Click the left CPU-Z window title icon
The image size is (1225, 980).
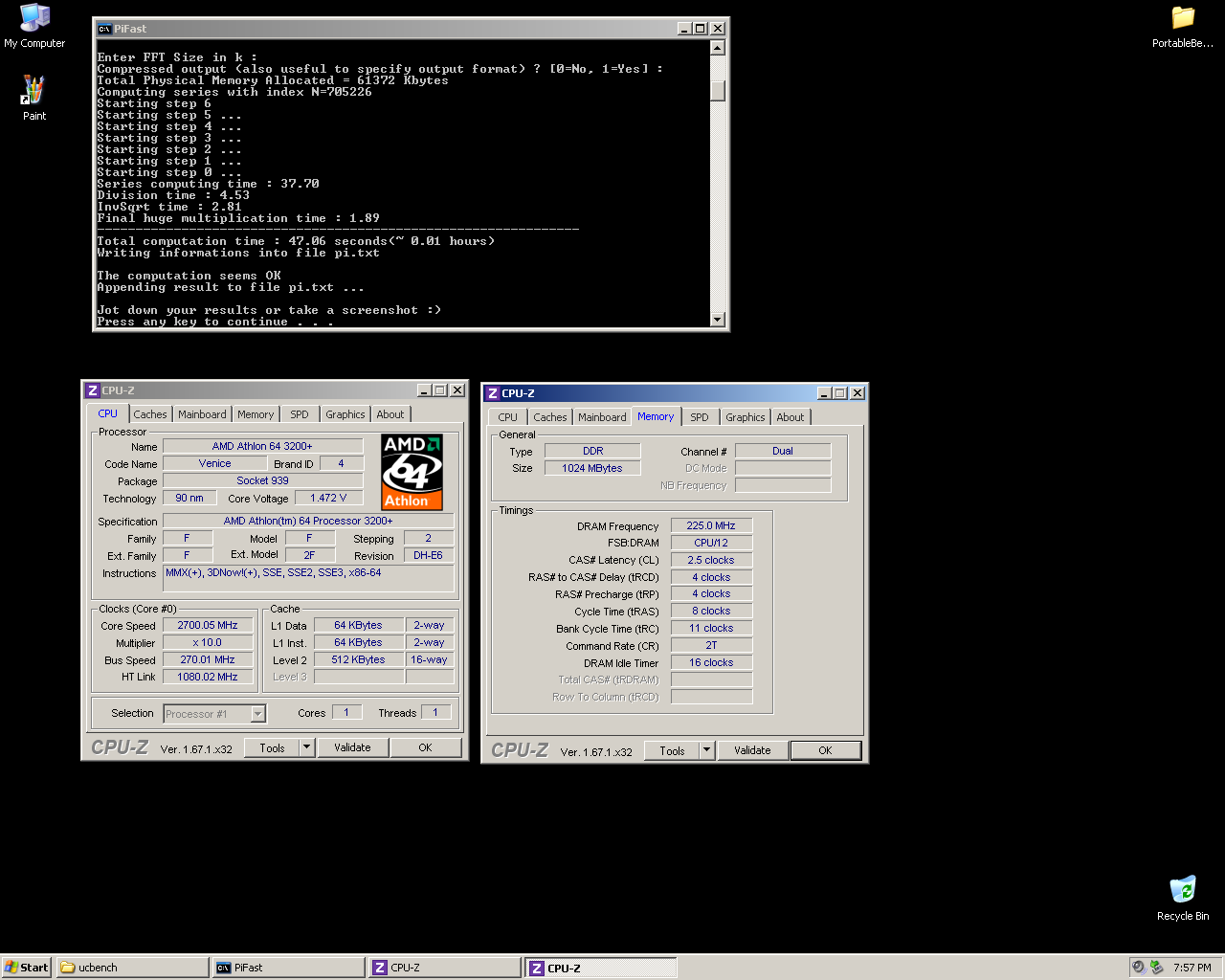[x=93, y=390]
